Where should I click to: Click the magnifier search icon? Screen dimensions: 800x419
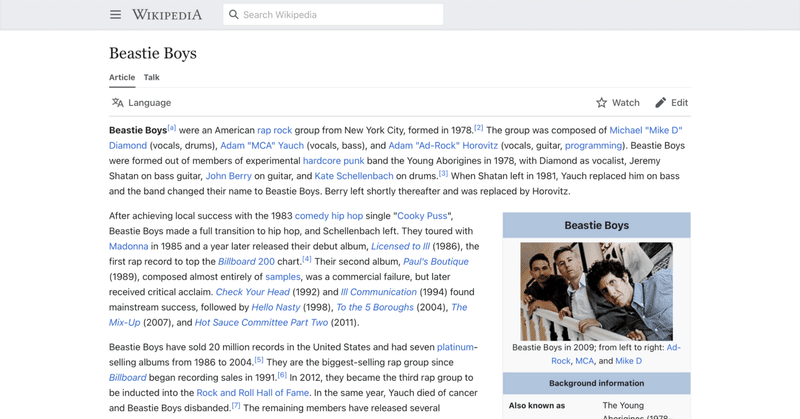coord(233,15)
